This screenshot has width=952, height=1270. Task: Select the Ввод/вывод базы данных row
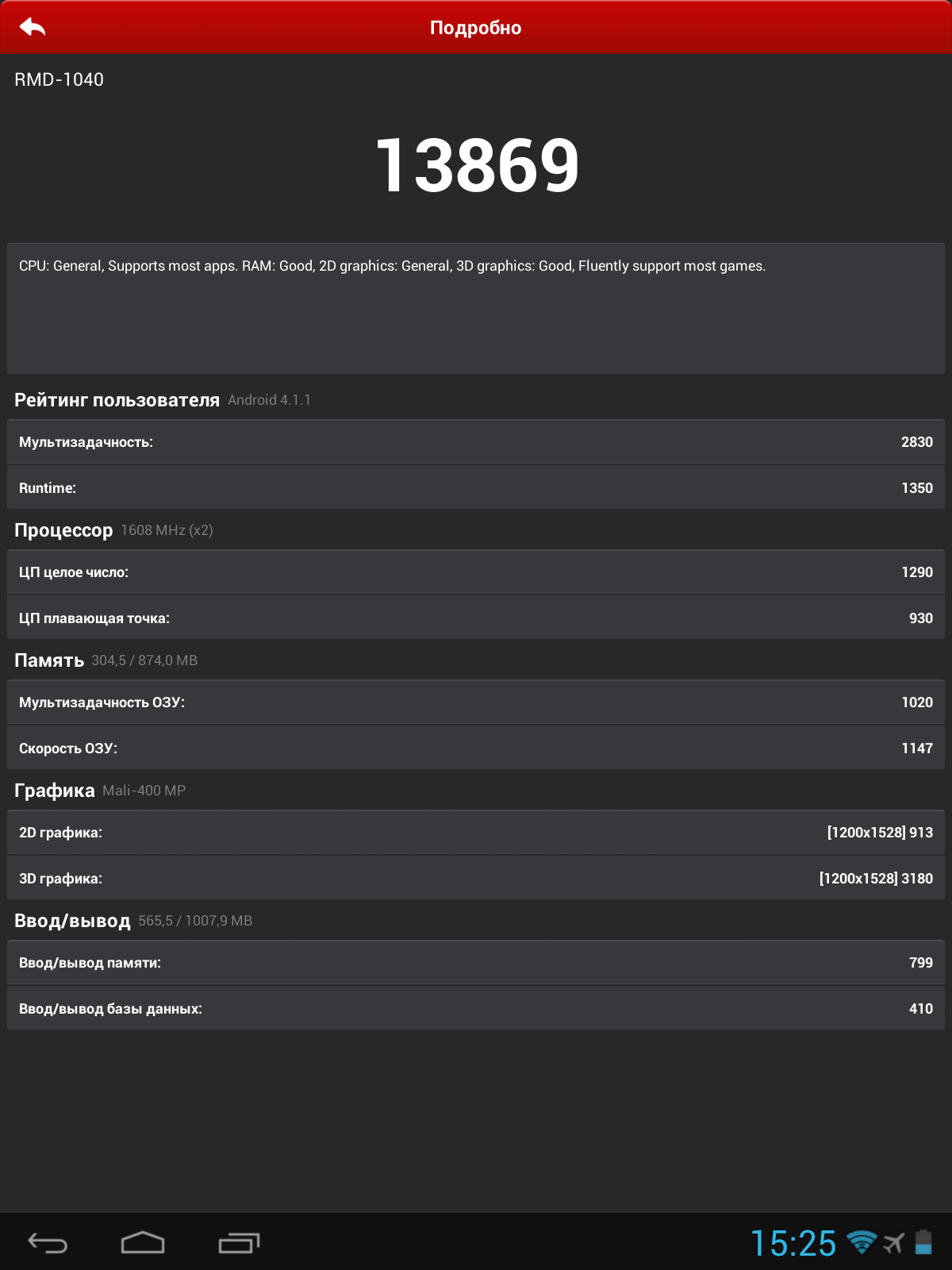[x=476, y=1009]
